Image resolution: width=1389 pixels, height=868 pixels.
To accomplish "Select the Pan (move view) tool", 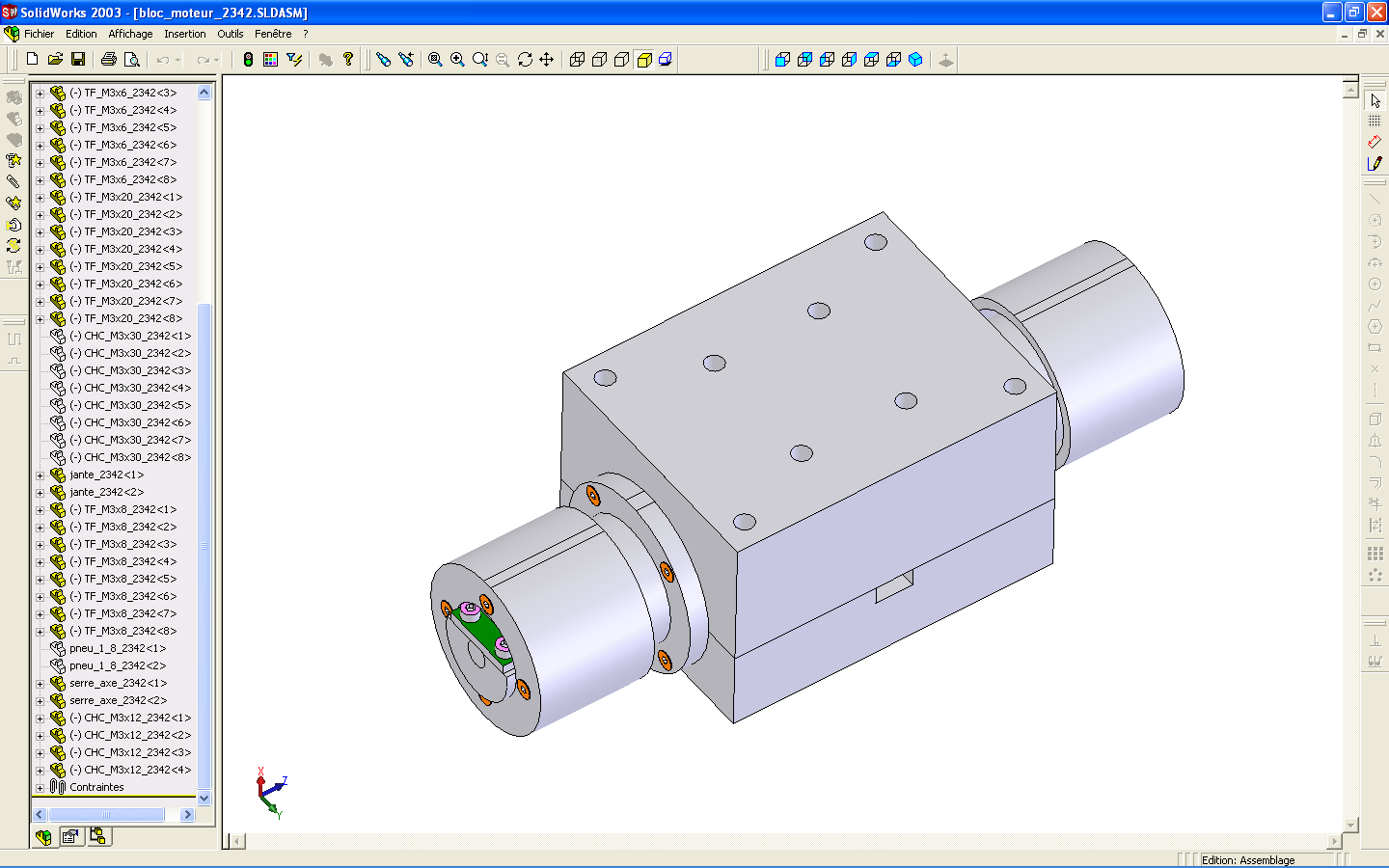I will [547, 60].
